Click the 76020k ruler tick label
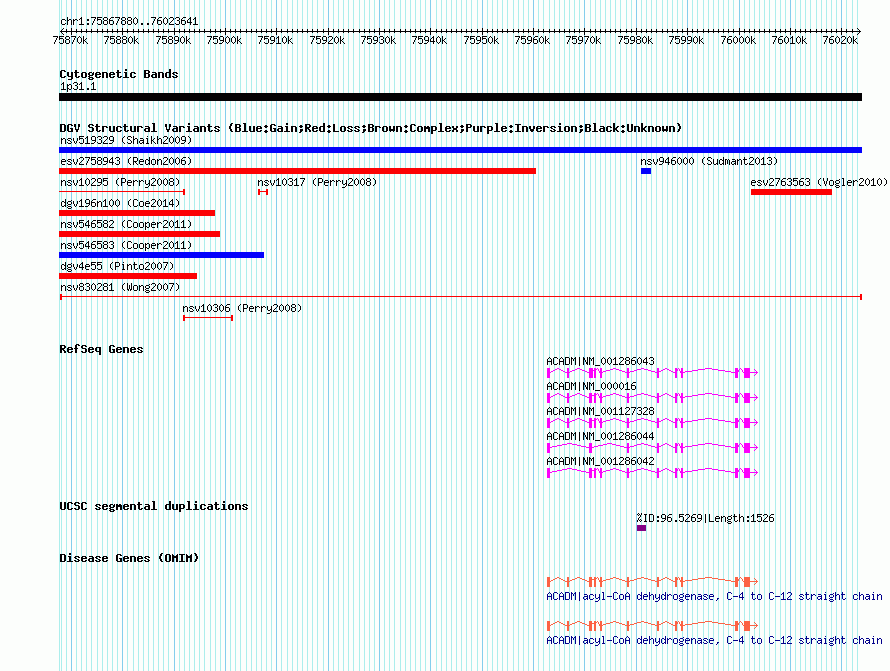Image resolution: width=890 pixels, height=671 pixels. pyautogui.click(x=840, y=40)
